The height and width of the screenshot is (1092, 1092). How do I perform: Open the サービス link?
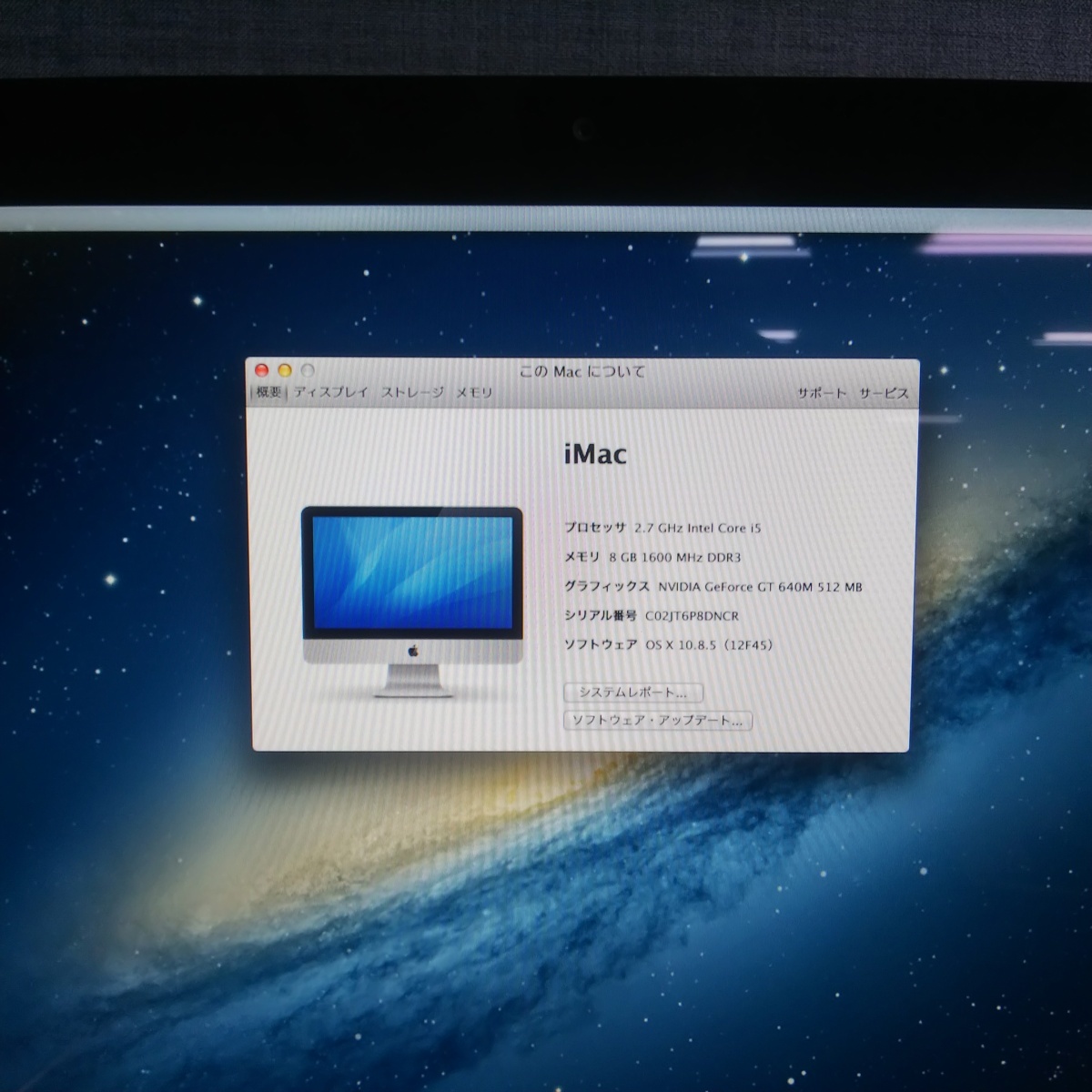tap(884, 393)
